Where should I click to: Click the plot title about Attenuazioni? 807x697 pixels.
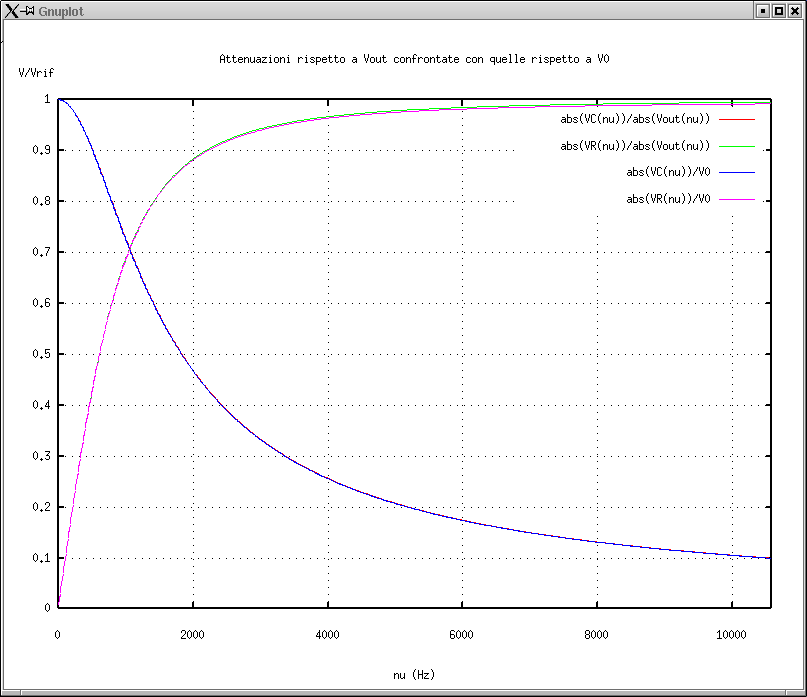pyautogui.click(x=414, y=60)
